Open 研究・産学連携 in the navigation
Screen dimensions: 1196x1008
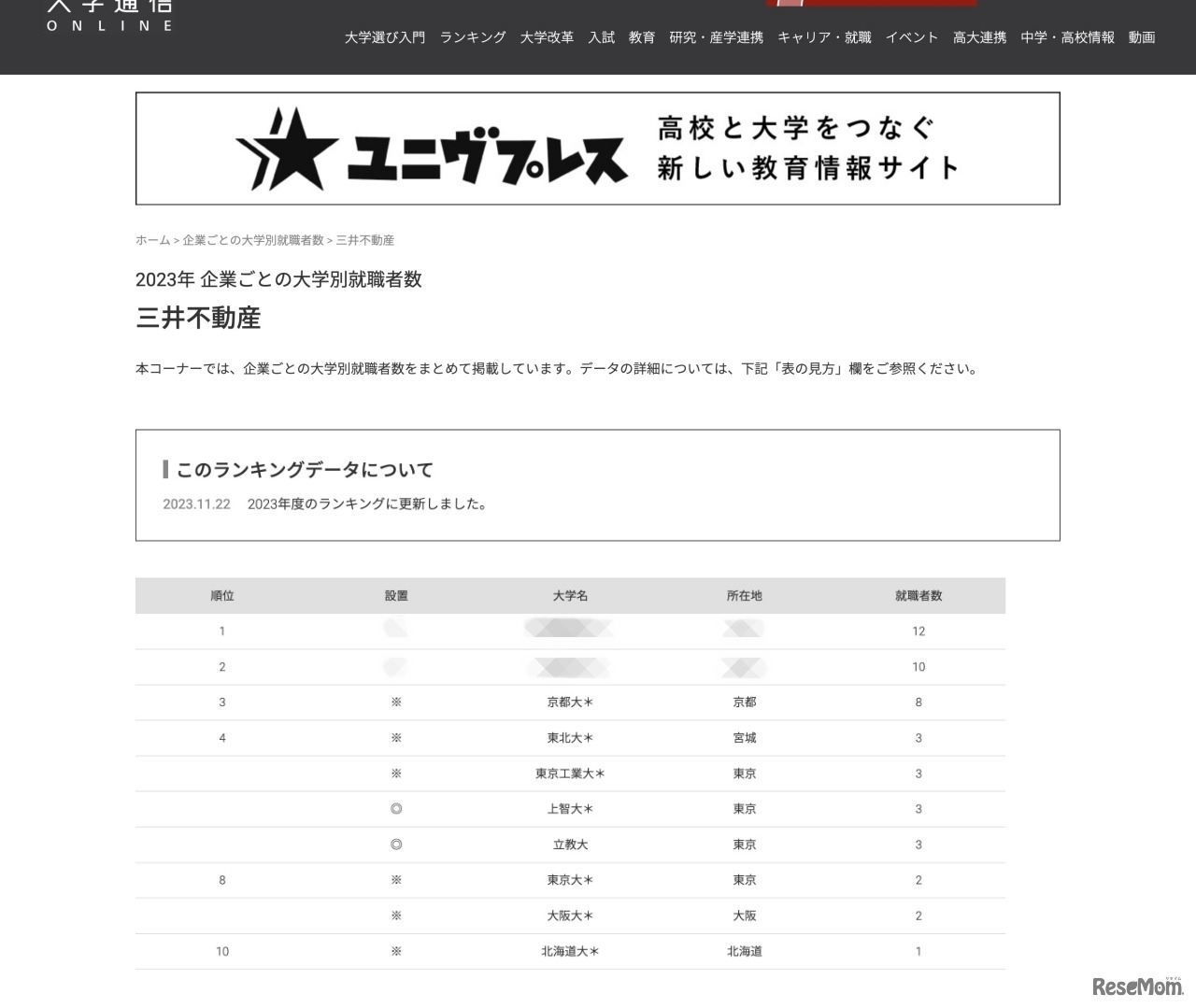tap(716, 37)
